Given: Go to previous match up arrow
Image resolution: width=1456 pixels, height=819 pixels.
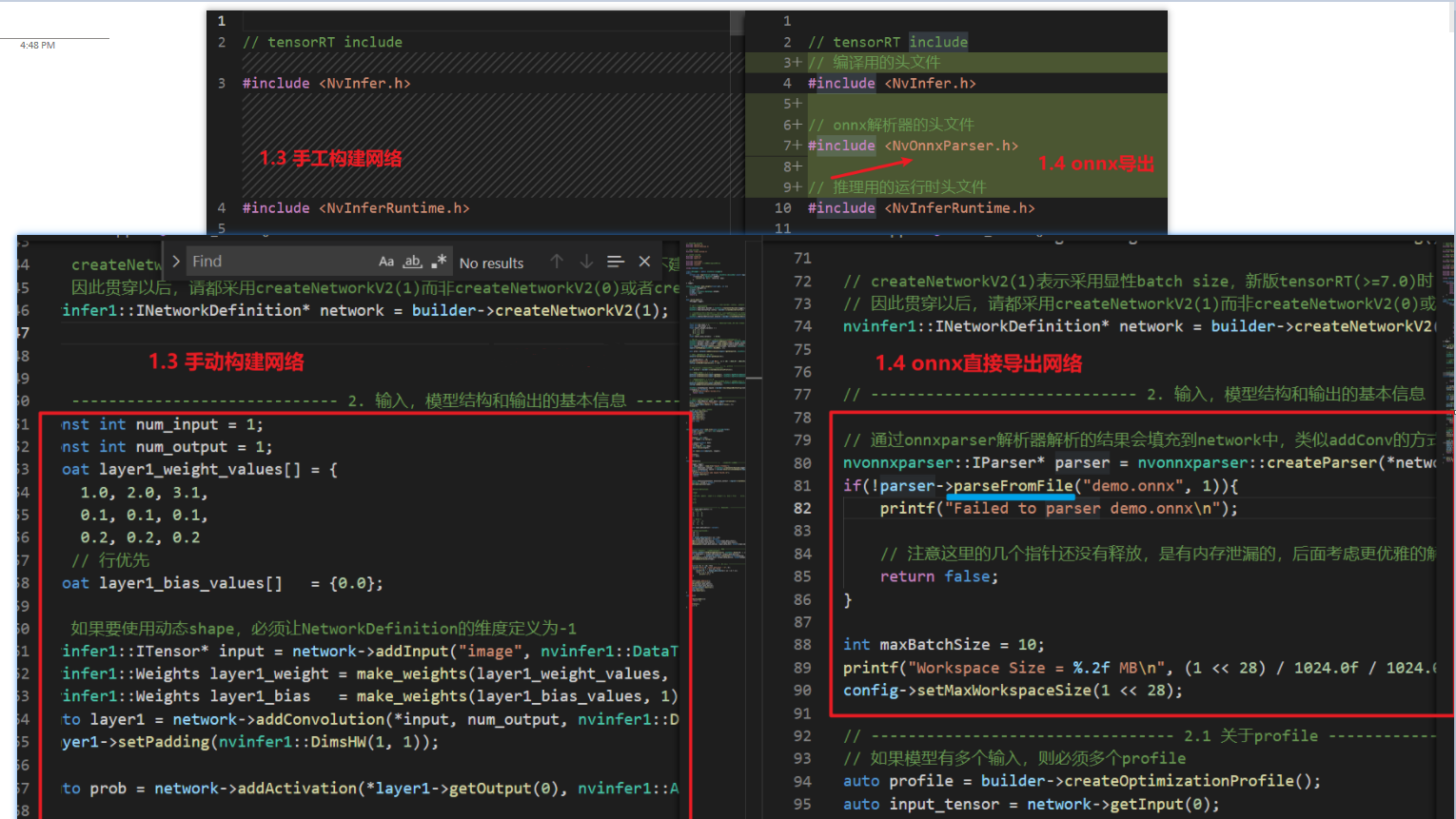Looking at the screenshot, I should pos(557,262).
